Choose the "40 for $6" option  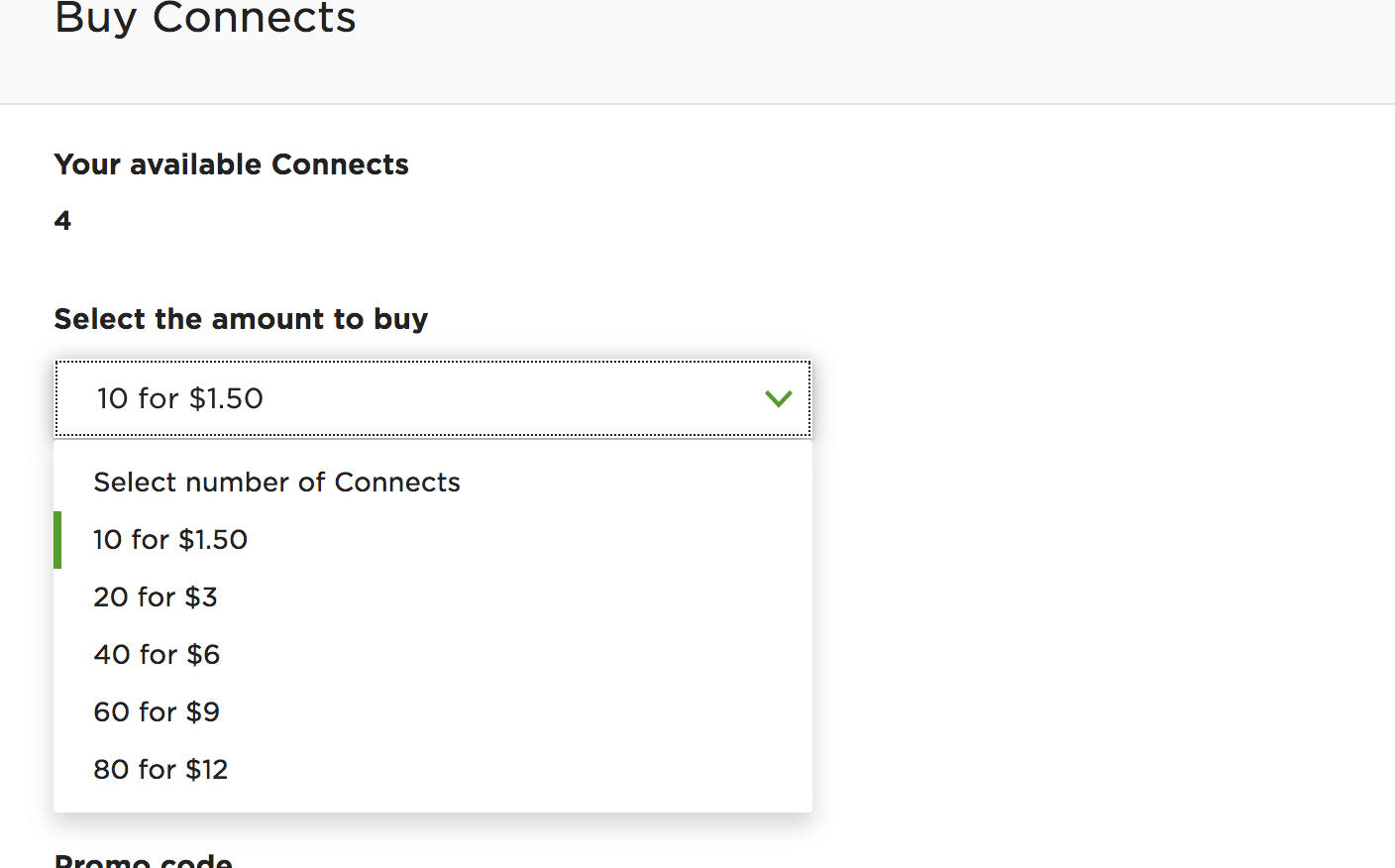point(157,655)
